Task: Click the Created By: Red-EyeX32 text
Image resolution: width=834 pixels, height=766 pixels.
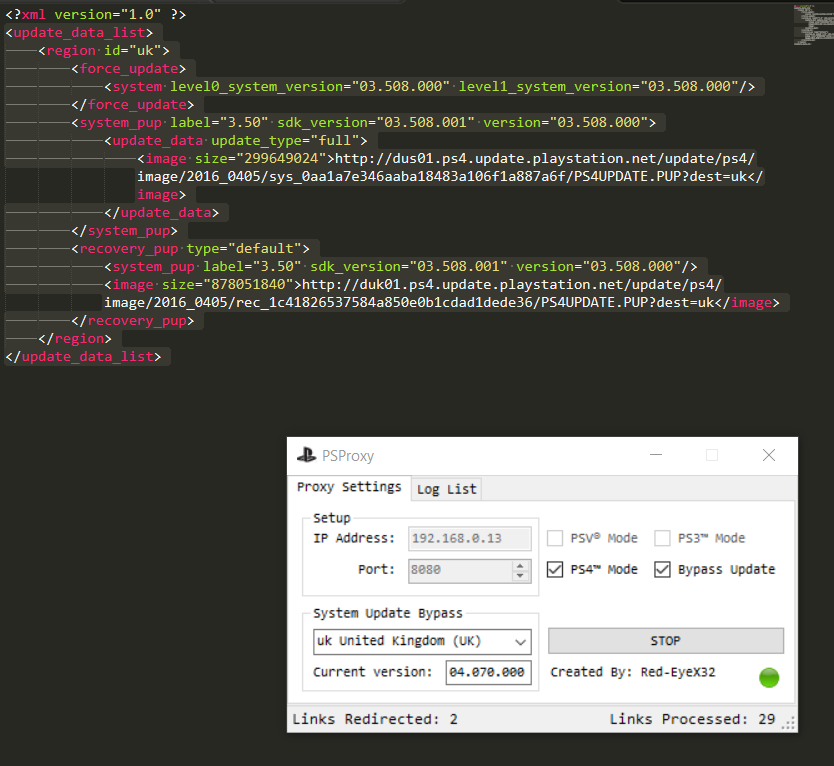Action: 632,672
